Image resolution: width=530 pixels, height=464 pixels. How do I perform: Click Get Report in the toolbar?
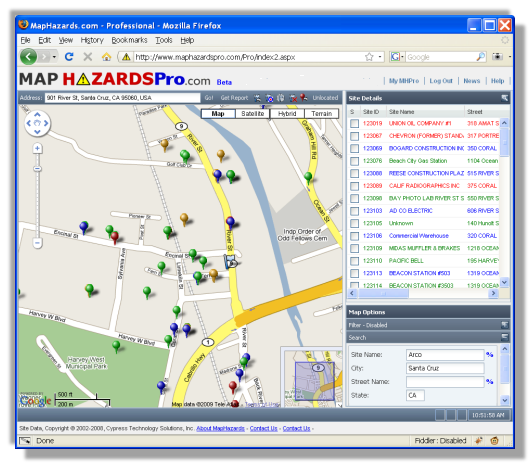(x=234, y=98)
